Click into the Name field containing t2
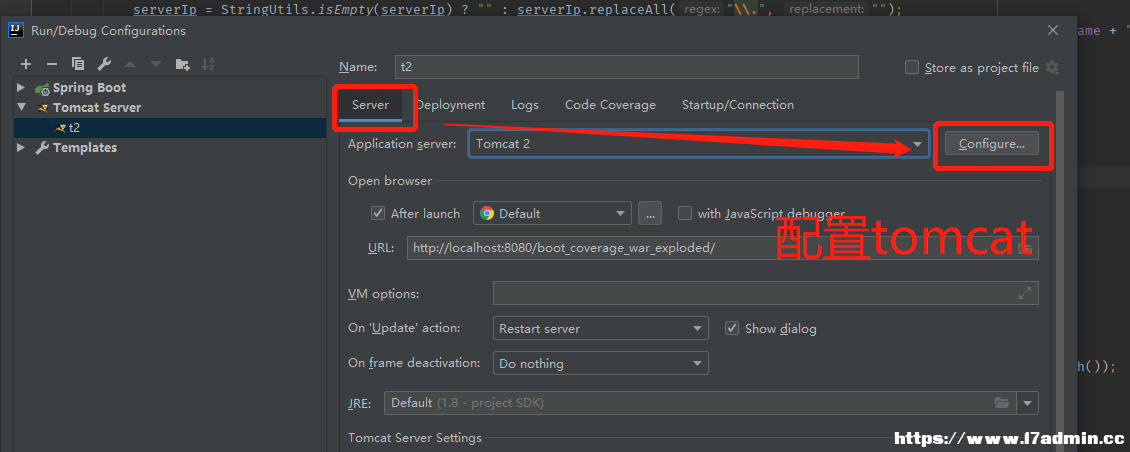This screenshot has height=452, width=1130. (627, 67)
